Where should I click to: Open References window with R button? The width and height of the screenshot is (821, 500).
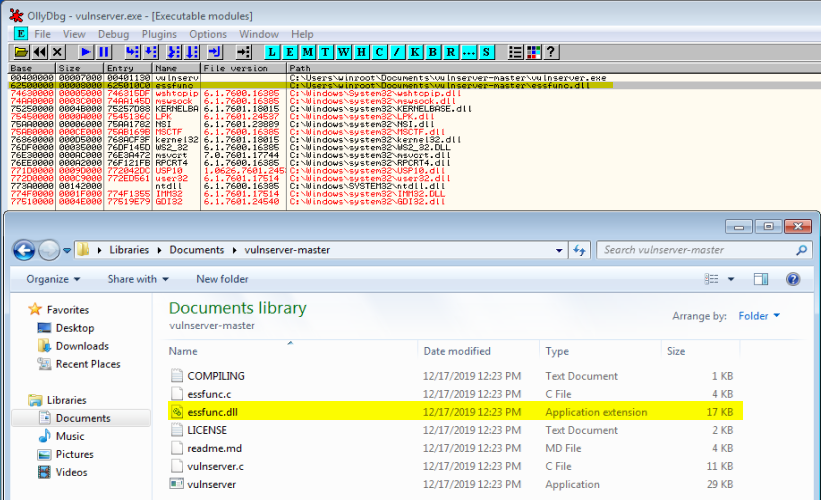point(451,52)
